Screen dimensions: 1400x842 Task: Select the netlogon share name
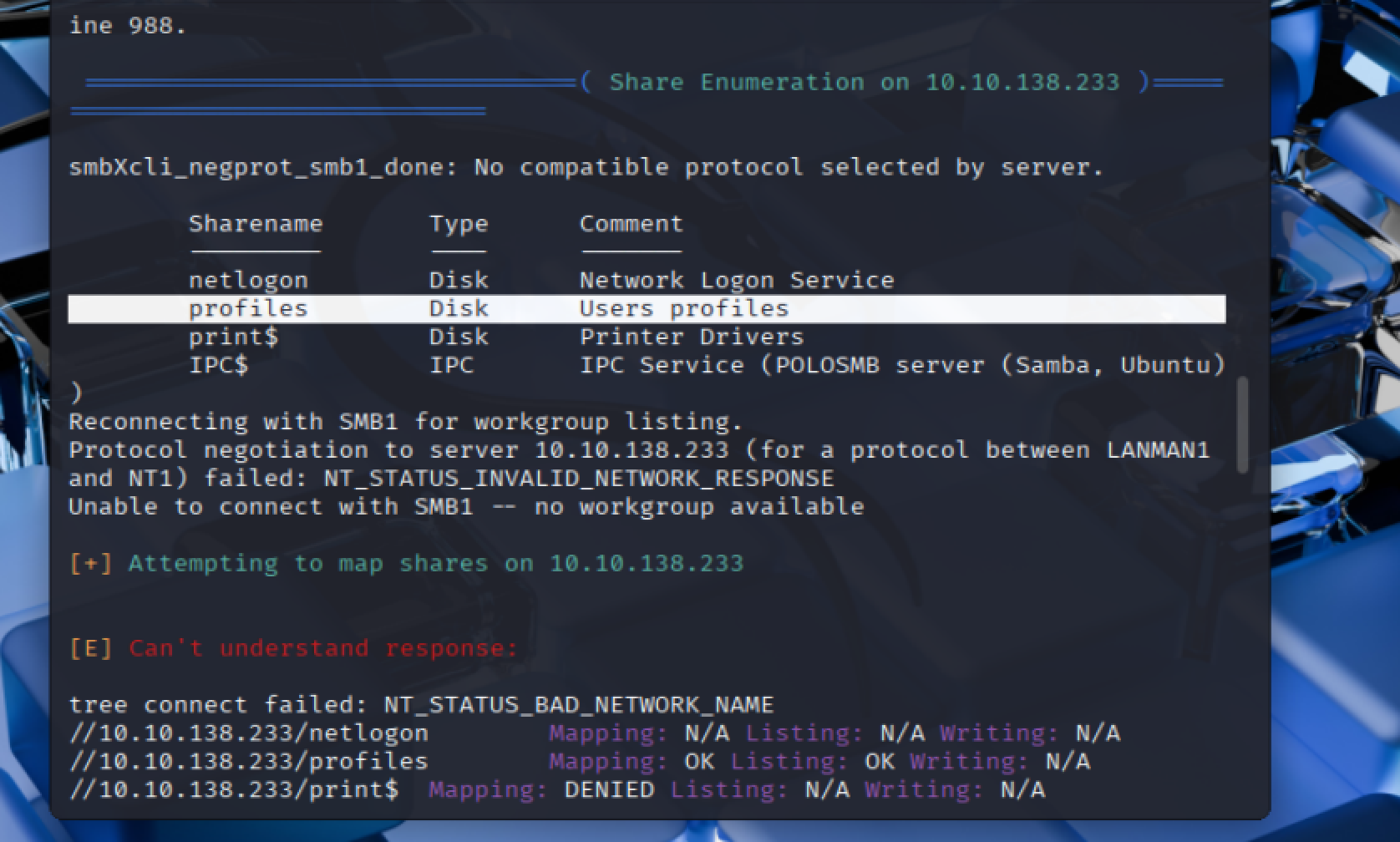(248, 280)
